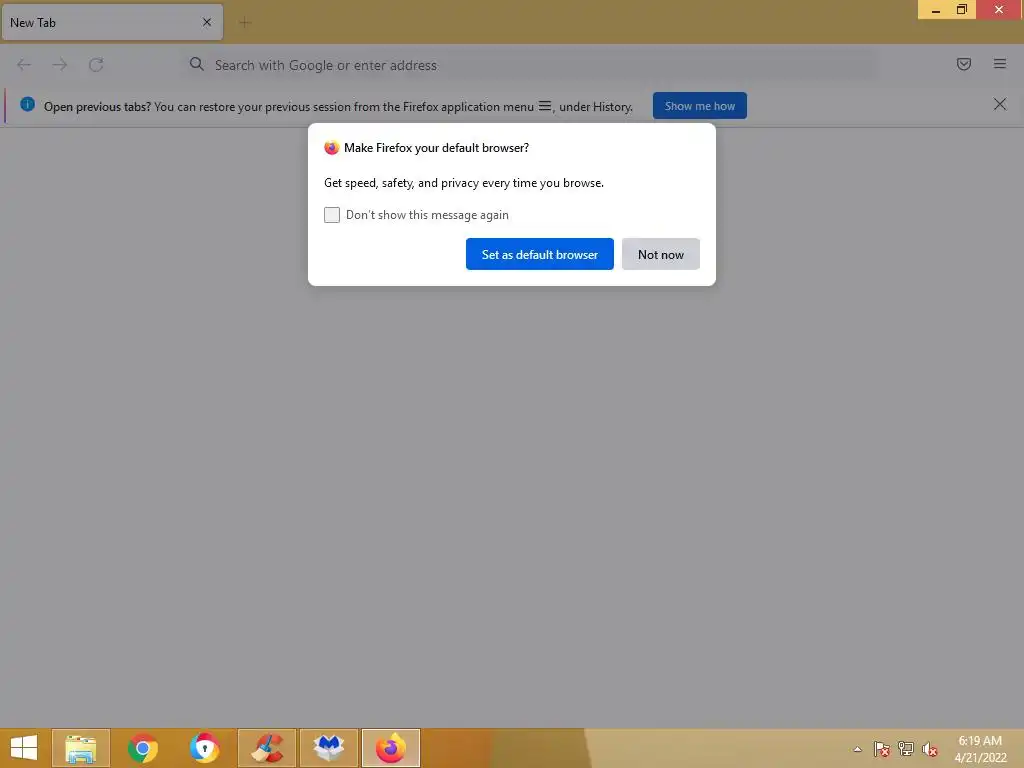Click Set as default browser

click(539, 254)
